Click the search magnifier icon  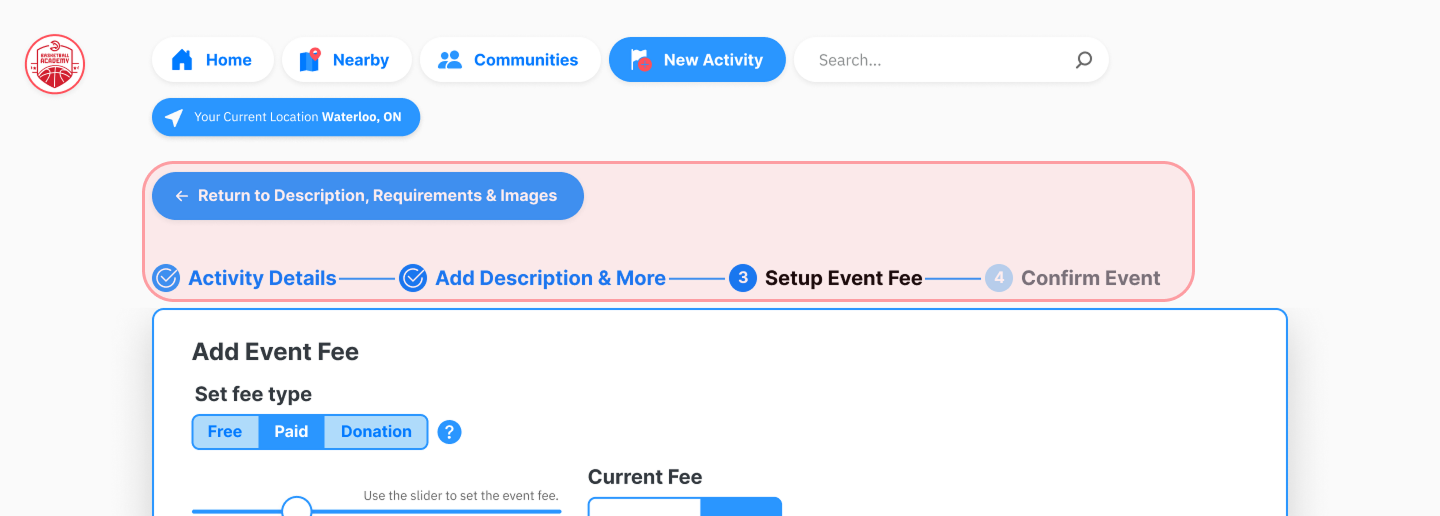(1084, 60)
